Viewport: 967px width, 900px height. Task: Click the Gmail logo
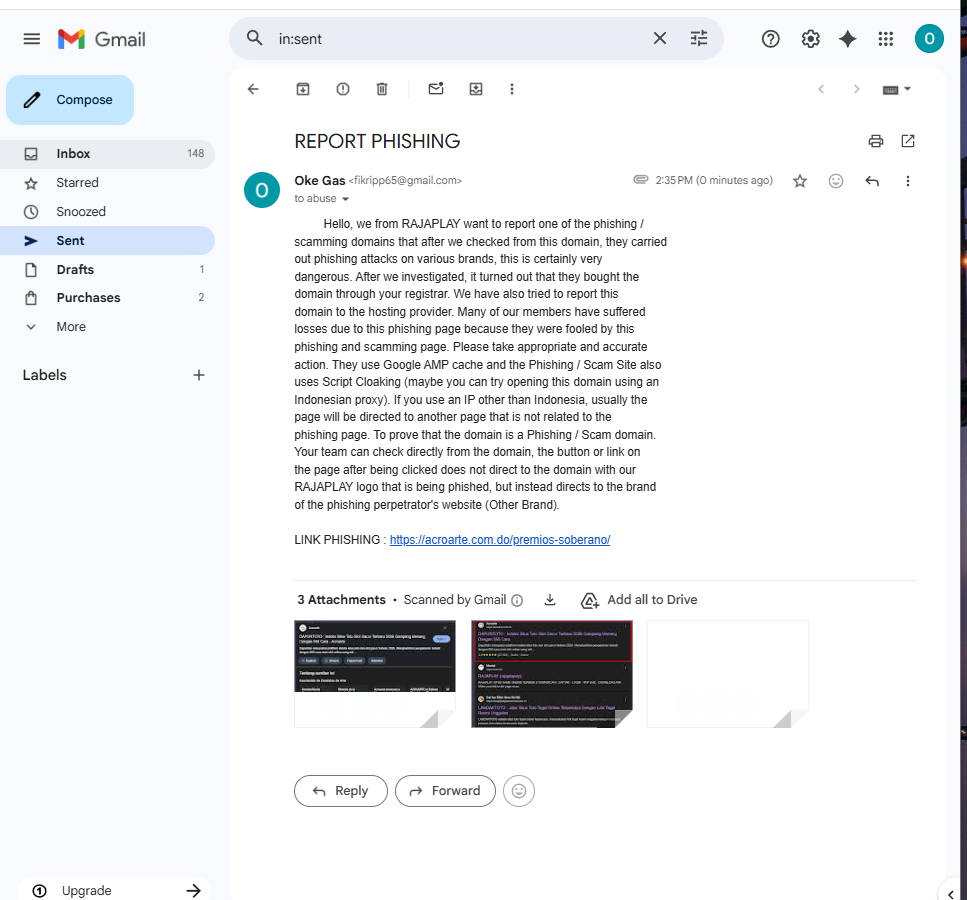pyautogui.click(x=102, y=39)
